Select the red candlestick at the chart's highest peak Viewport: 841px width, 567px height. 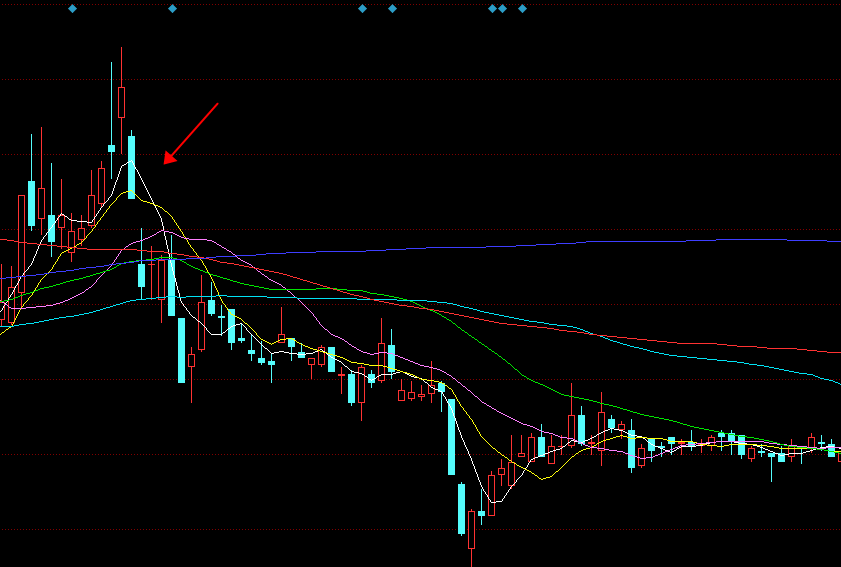click(121, 102)
